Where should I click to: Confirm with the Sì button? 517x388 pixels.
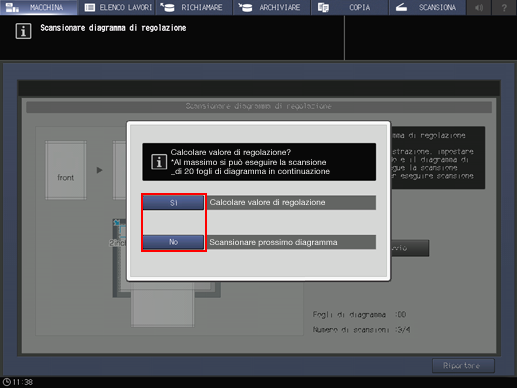tap(173, 203)
